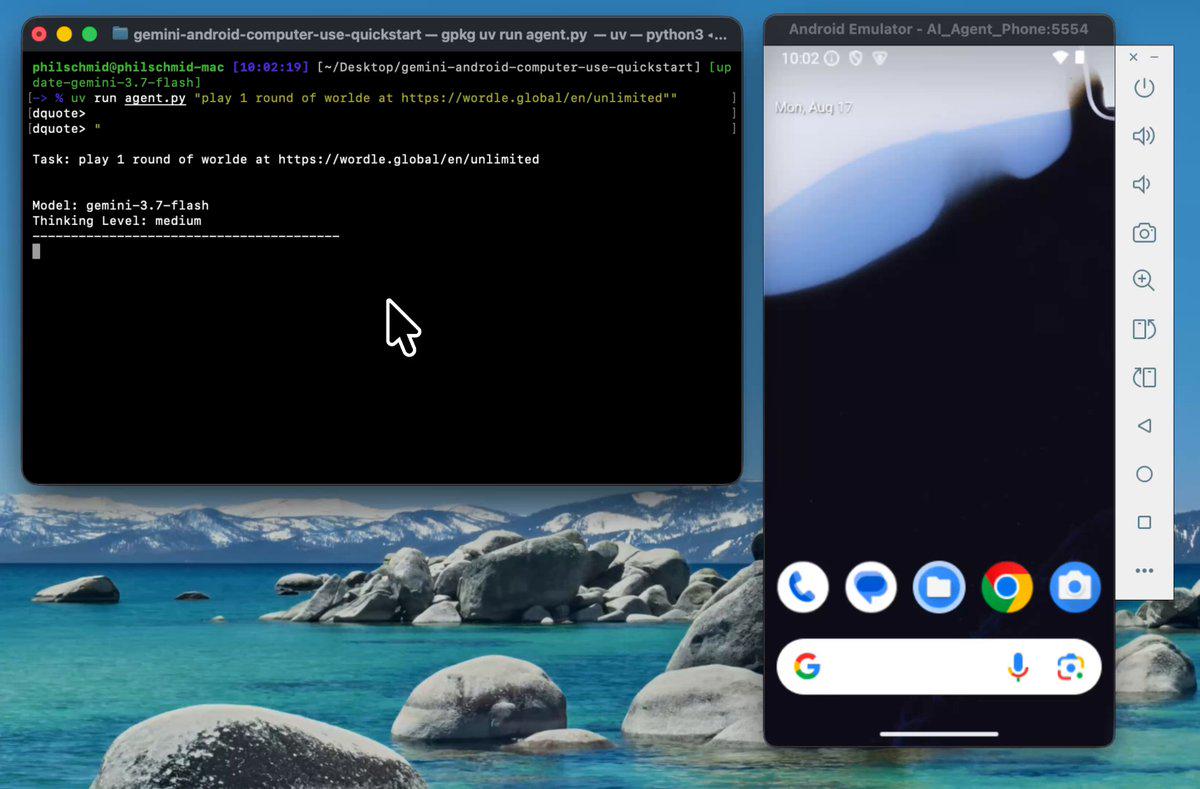The width and height of the screenshot is (1200, 789).
Task: Tap the emulator Home circle button
Action: [x=1144, y=474]
